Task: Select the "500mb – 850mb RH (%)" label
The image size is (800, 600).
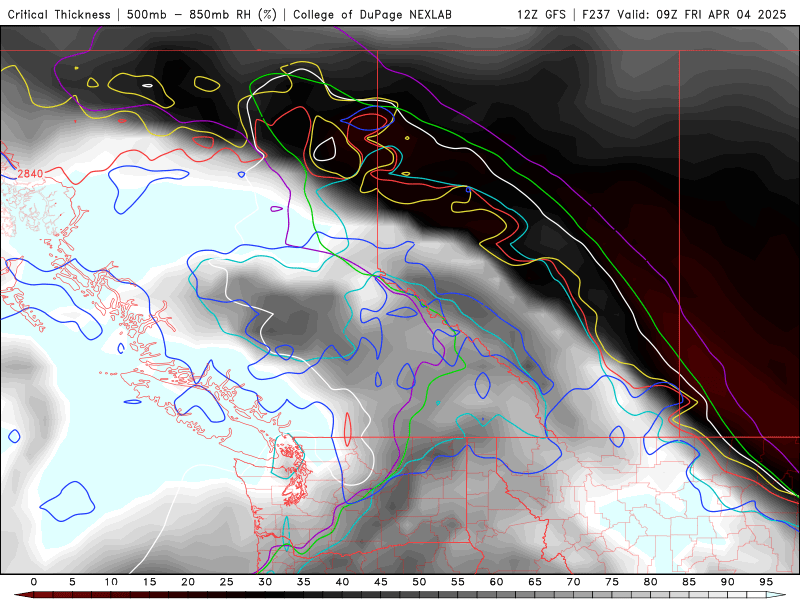Action: (202, 14)
